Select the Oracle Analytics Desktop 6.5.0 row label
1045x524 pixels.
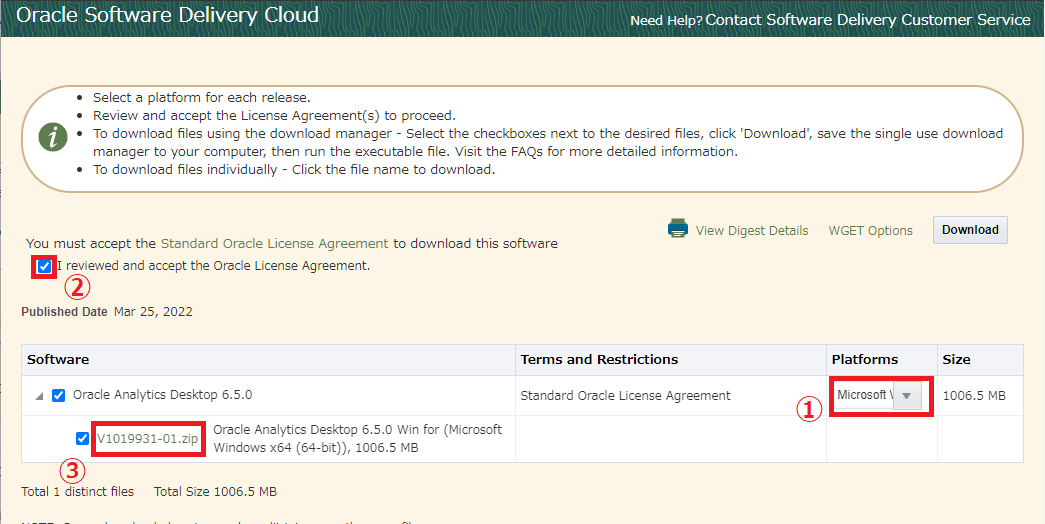tap(162, 395)
